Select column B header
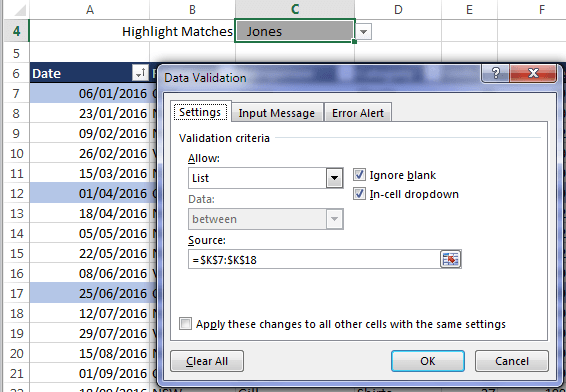 (192, 9)
